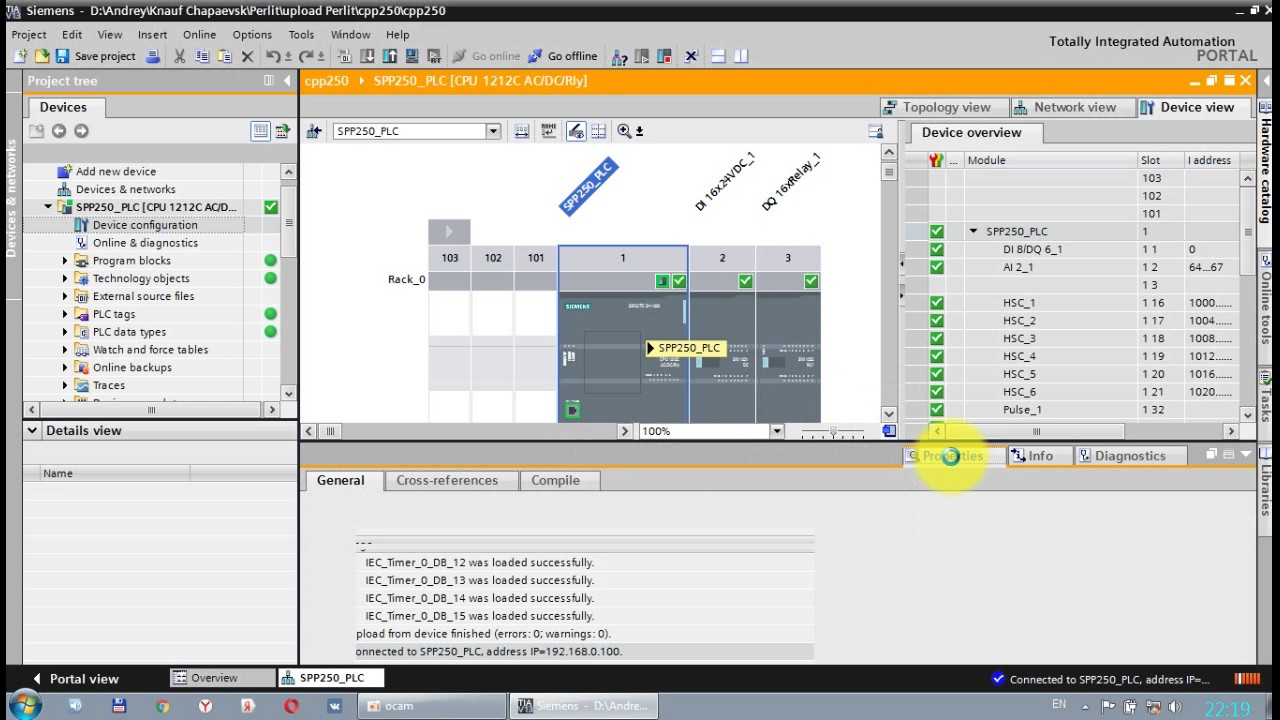
Task: Open the Options menu
Action: [x=252, y=34]
